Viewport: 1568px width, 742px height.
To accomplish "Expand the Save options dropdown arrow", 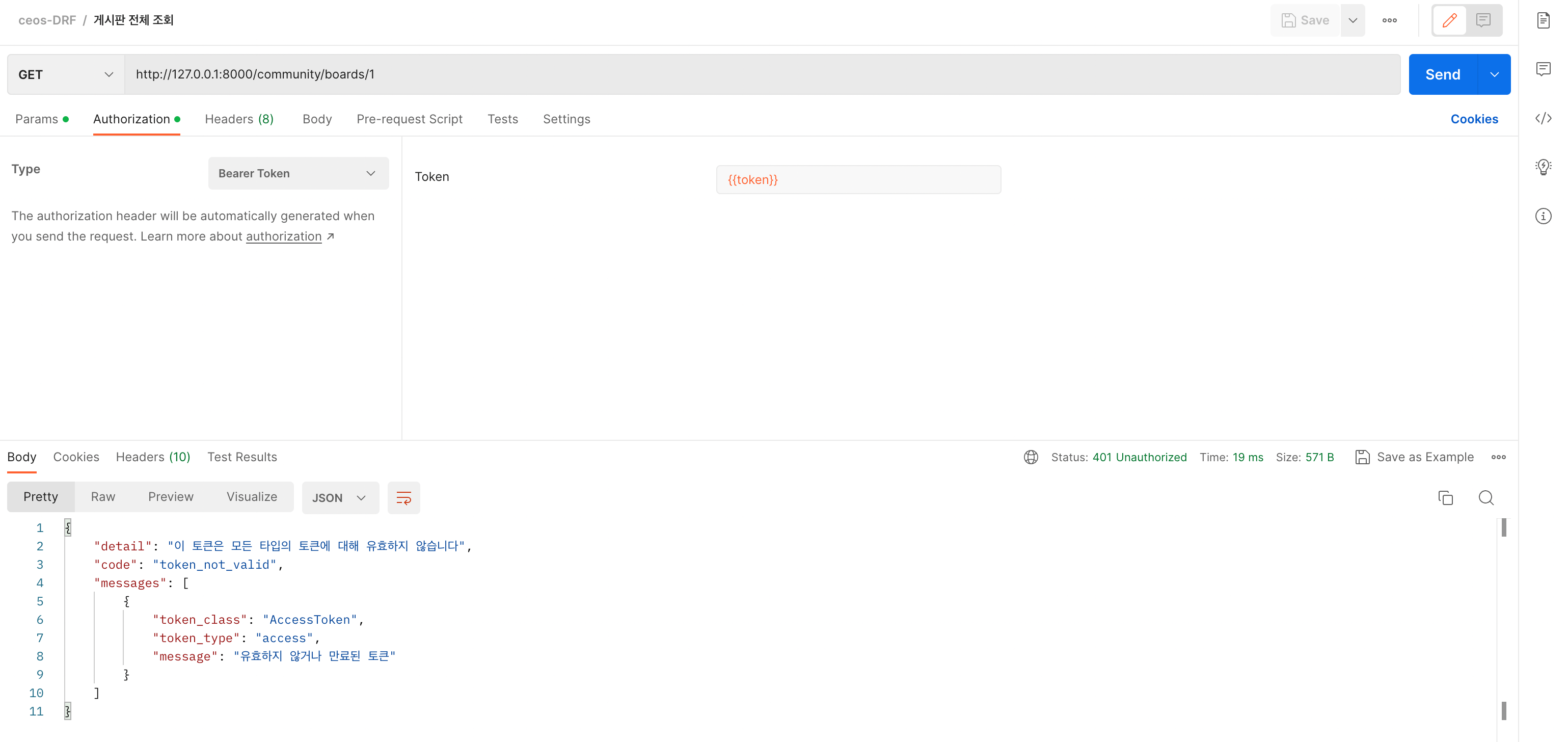I will coord(1353,20).
